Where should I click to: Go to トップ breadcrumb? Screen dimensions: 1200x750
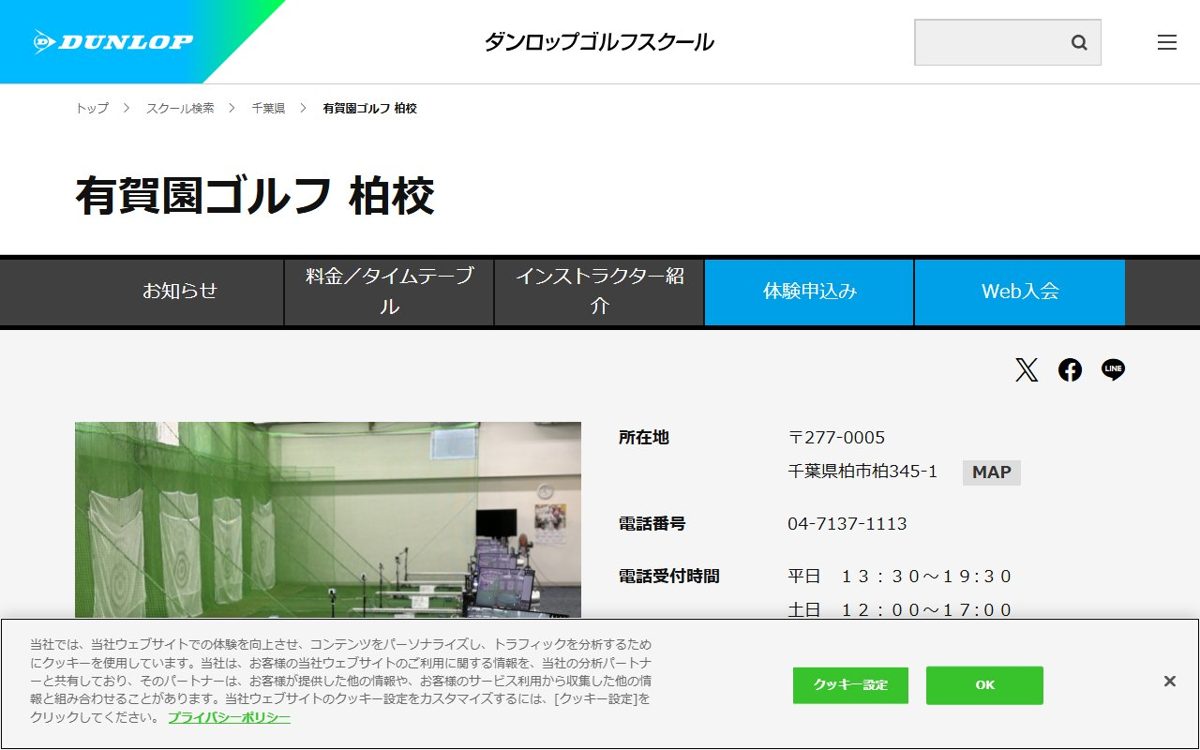(92, 108)
